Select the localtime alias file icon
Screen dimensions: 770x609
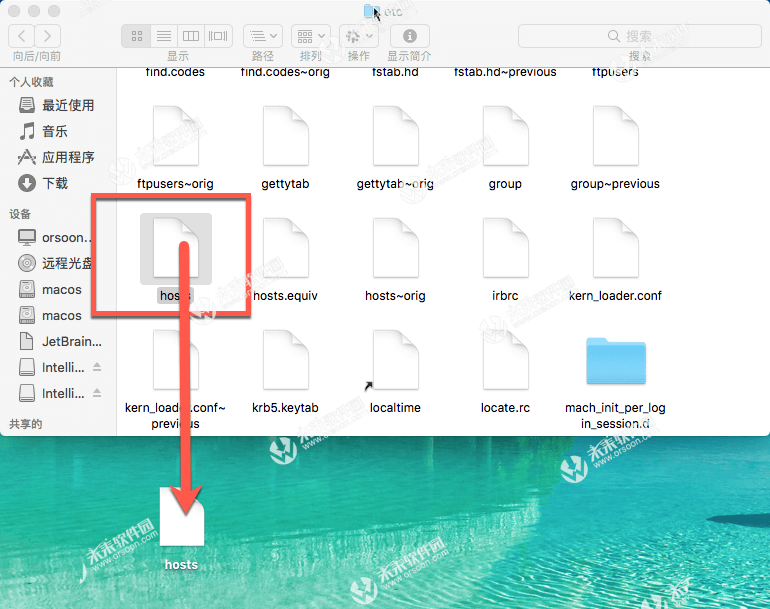click(x=395, y=360)
